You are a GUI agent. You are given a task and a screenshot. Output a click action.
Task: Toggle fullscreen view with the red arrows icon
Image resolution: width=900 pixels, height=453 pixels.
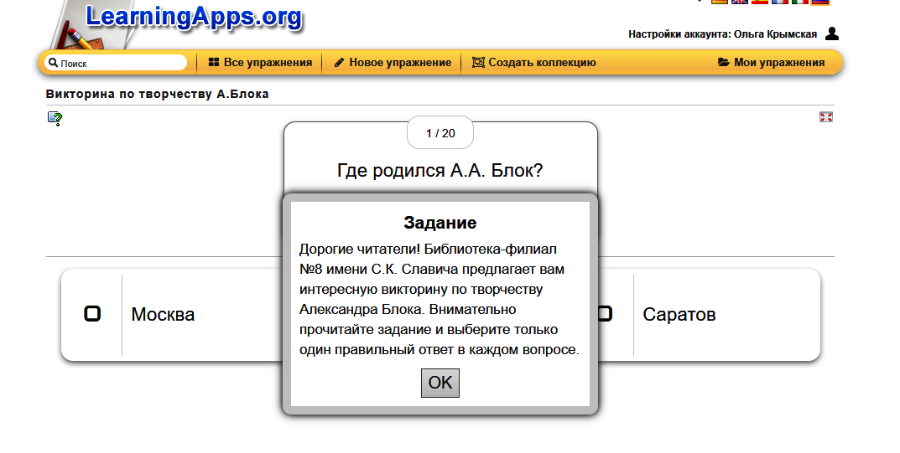(826, 117)
